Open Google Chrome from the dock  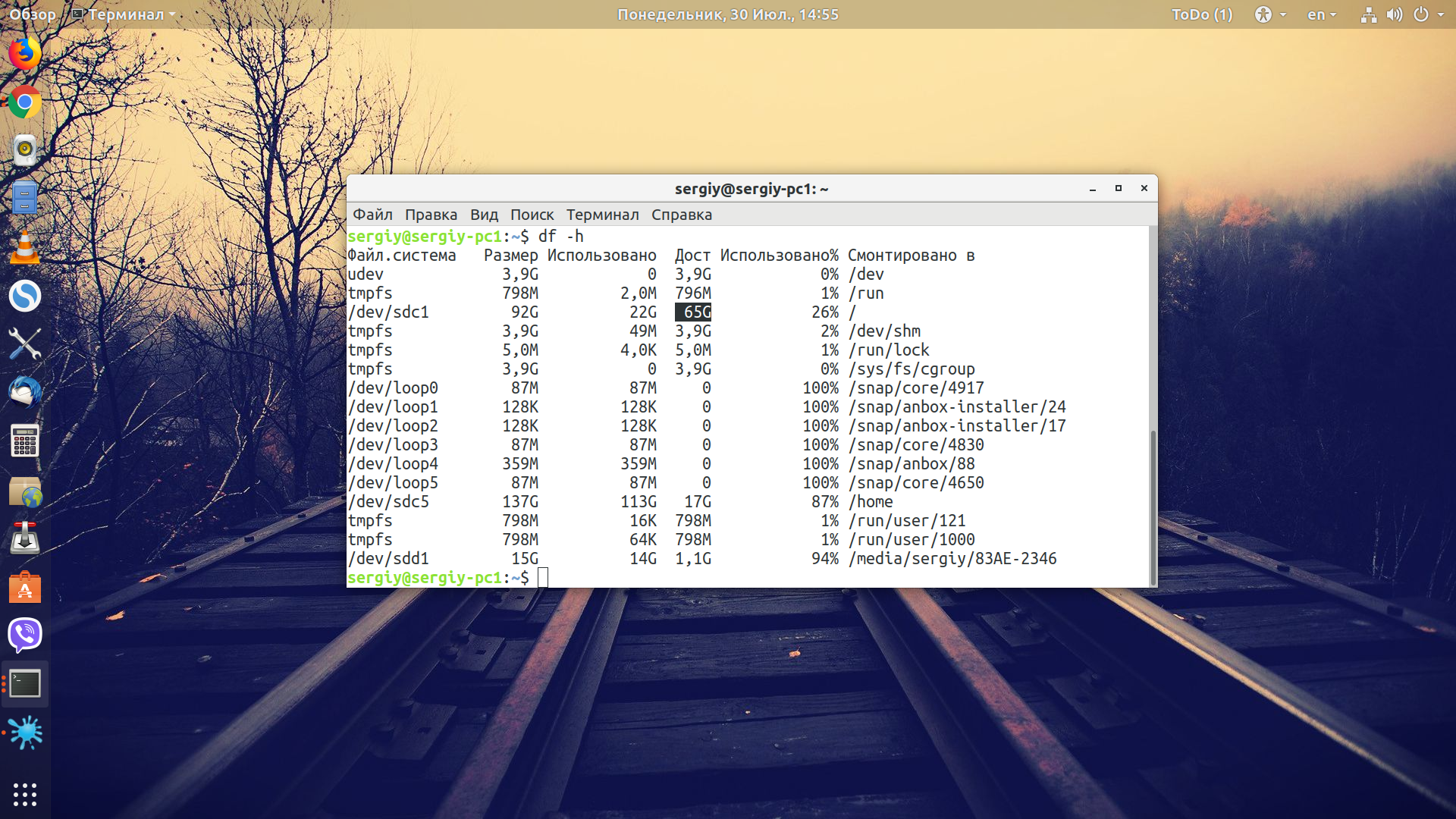coord(25,102)
